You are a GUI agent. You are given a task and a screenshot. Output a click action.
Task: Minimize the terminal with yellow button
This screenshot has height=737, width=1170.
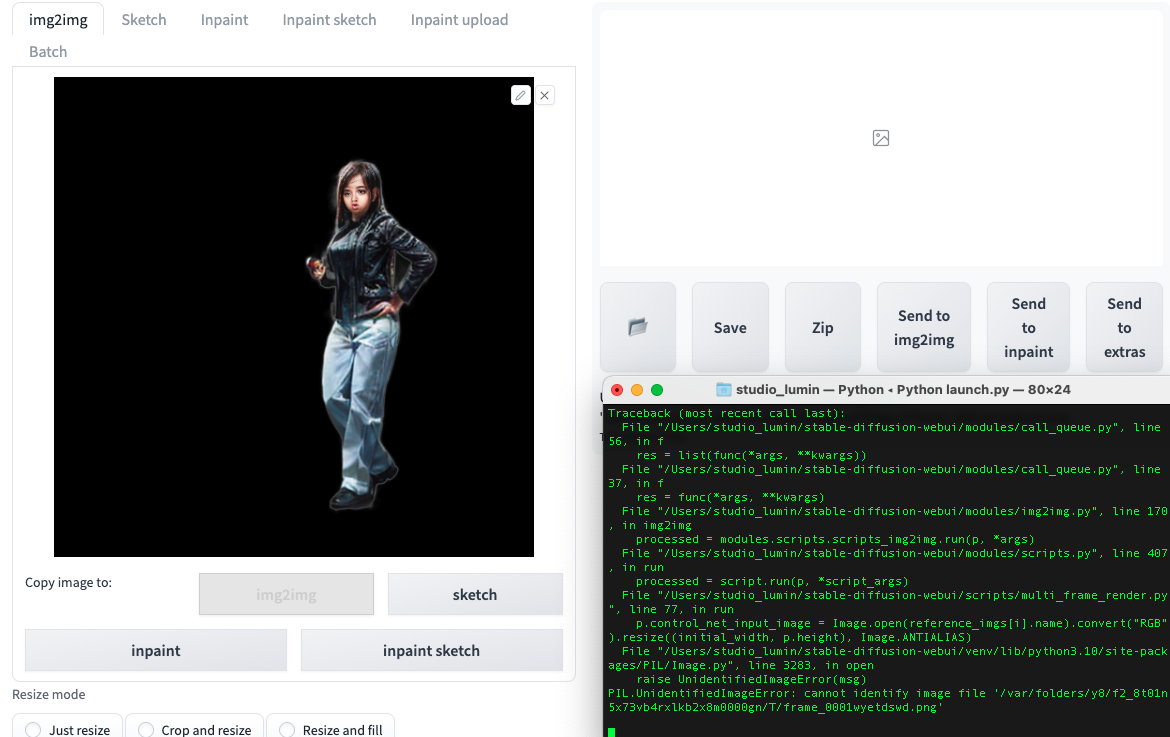pyautogui.click(x=636, y=389)
